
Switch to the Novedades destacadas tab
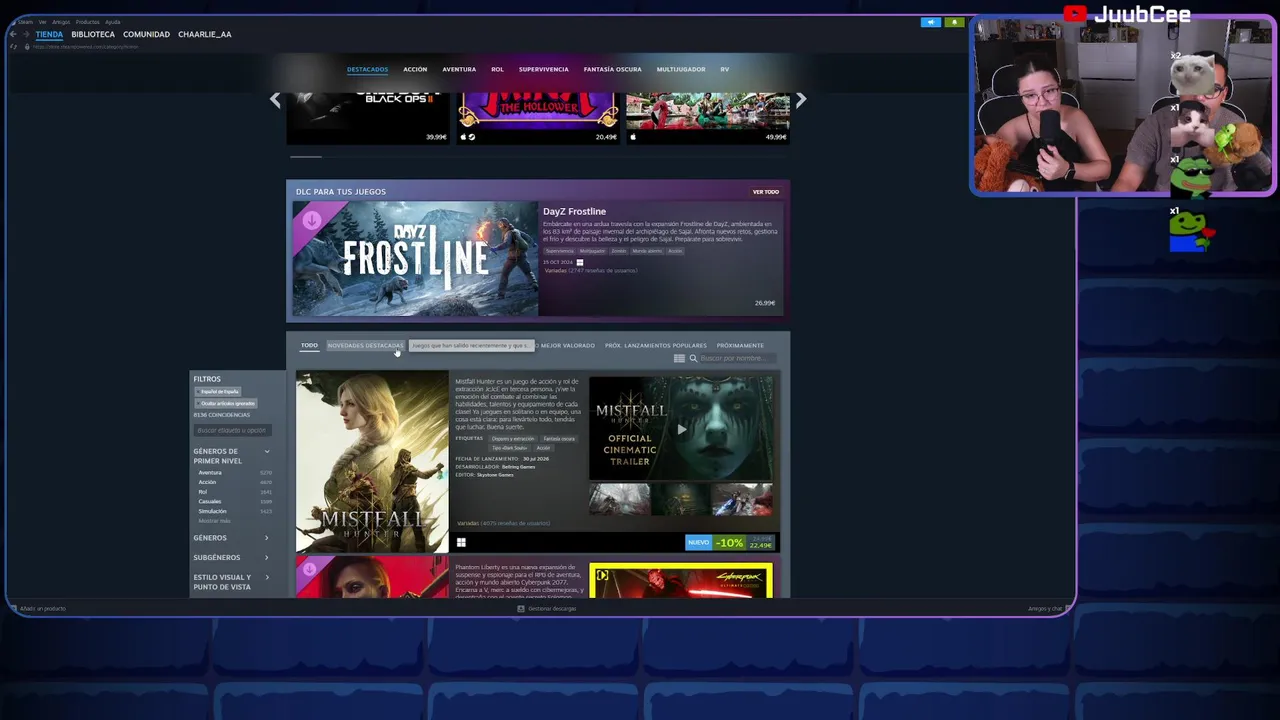coord(365,345)
